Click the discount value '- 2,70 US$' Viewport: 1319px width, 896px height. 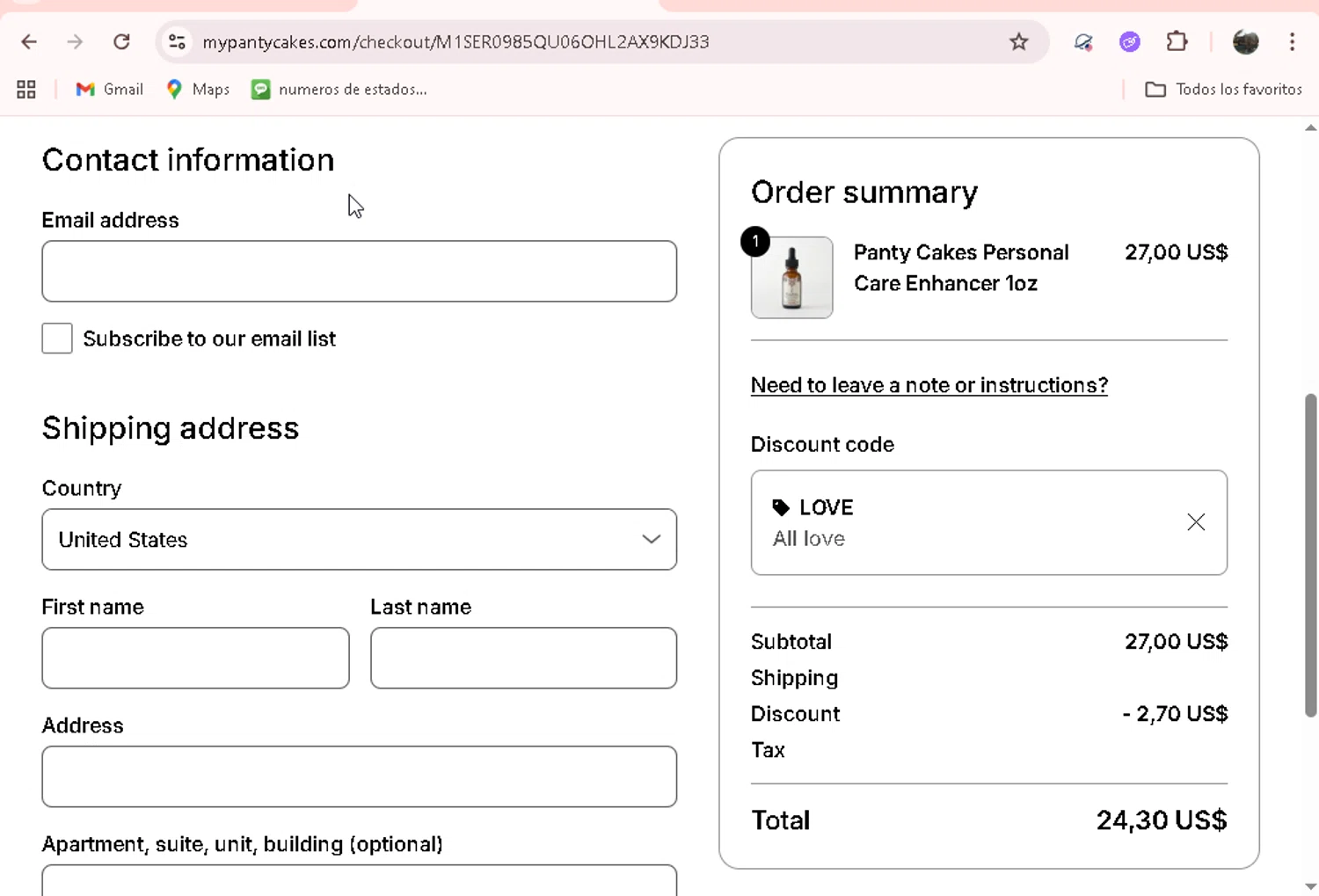click(x=1175, y=714)
